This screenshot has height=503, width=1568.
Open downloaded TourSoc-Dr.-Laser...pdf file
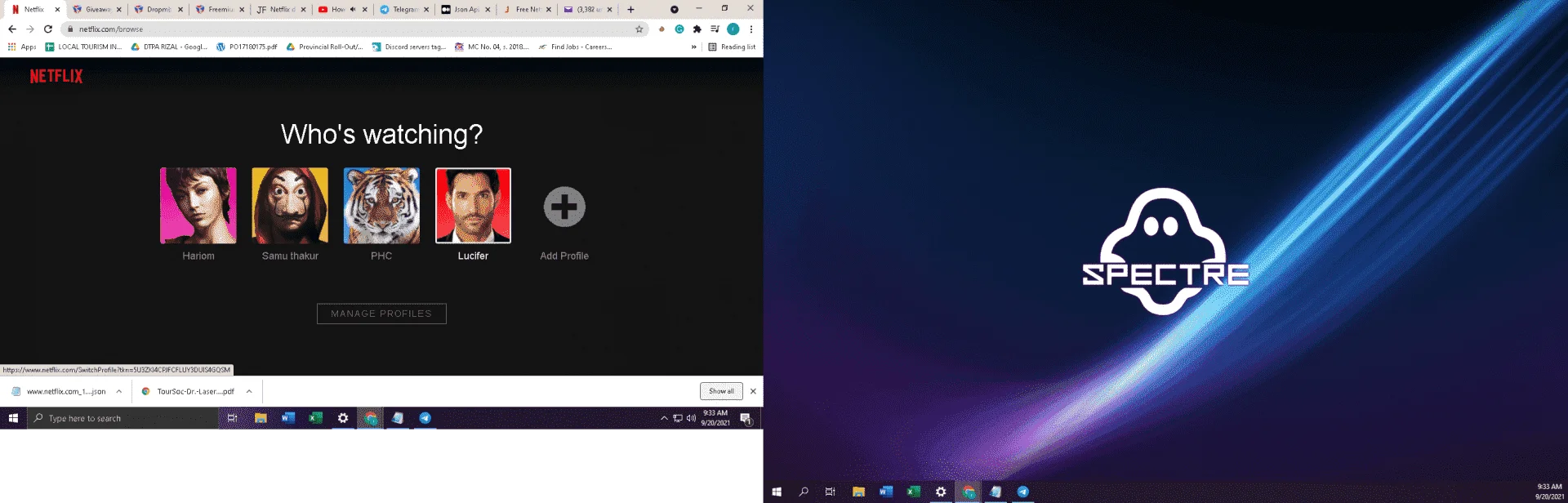pyautogui.click(x=188, y=391)
